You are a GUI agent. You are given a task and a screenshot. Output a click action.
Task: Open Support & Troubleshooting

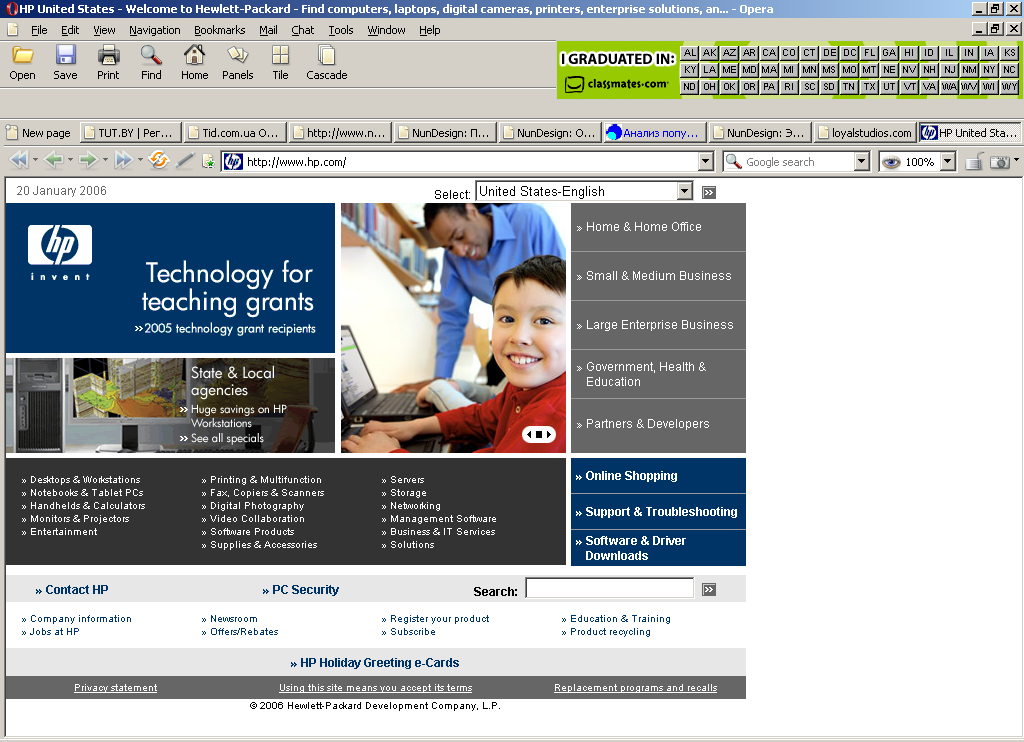point(661,511)
